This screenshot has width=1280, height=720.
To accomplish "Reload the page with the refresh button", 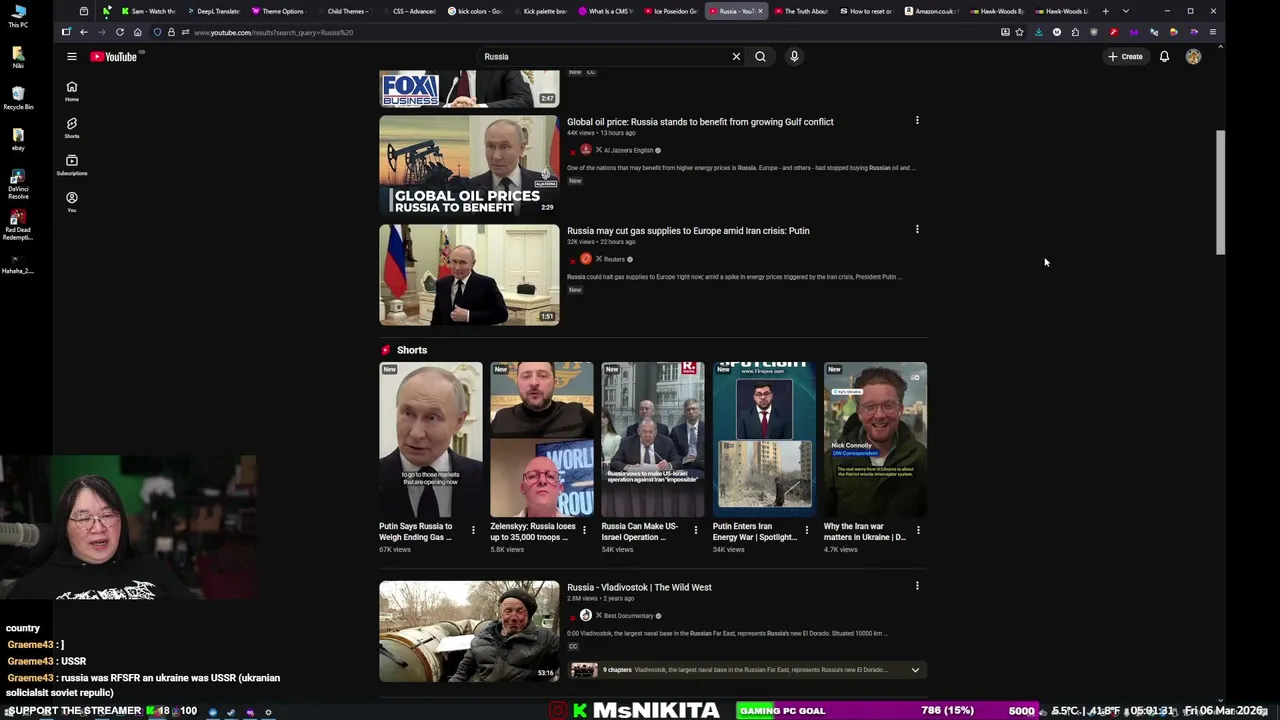I will pyautogui.click(x=120, y=32).
